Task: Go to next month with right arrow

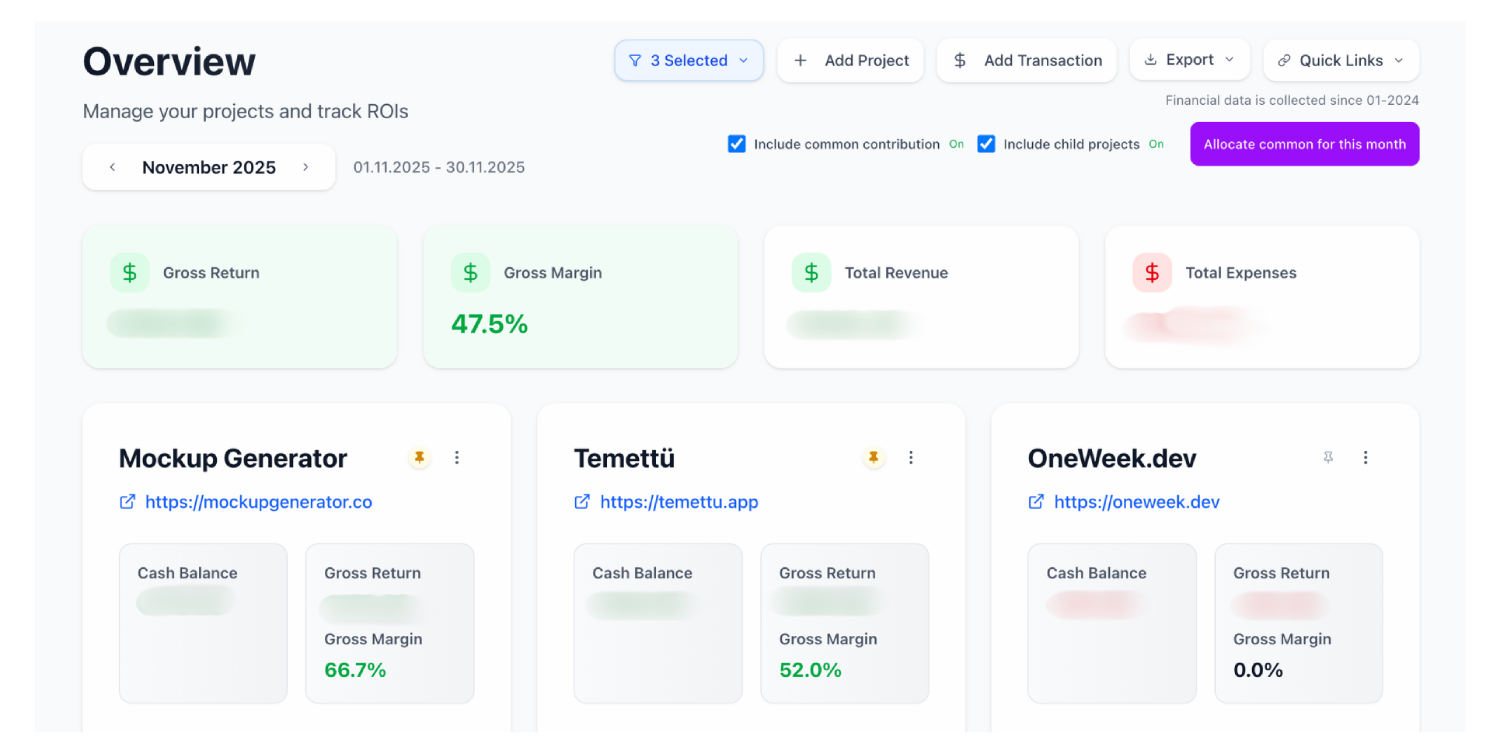Action: click(306, 168)
